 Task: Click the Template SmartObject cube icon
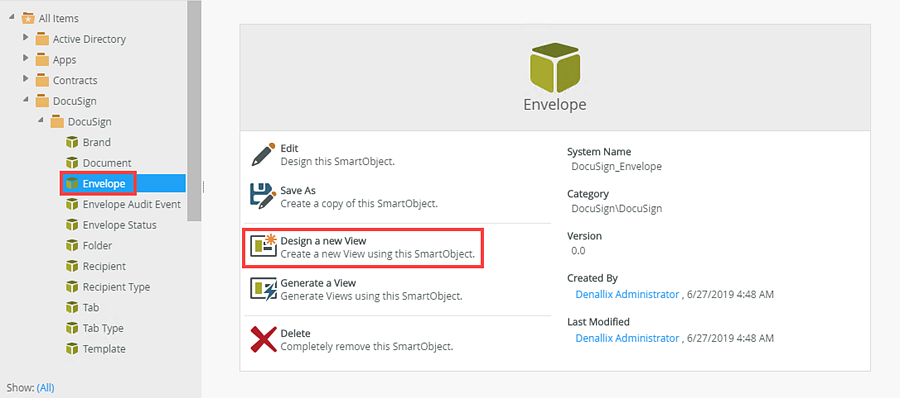pyautogui.click(x=72, y=349)
